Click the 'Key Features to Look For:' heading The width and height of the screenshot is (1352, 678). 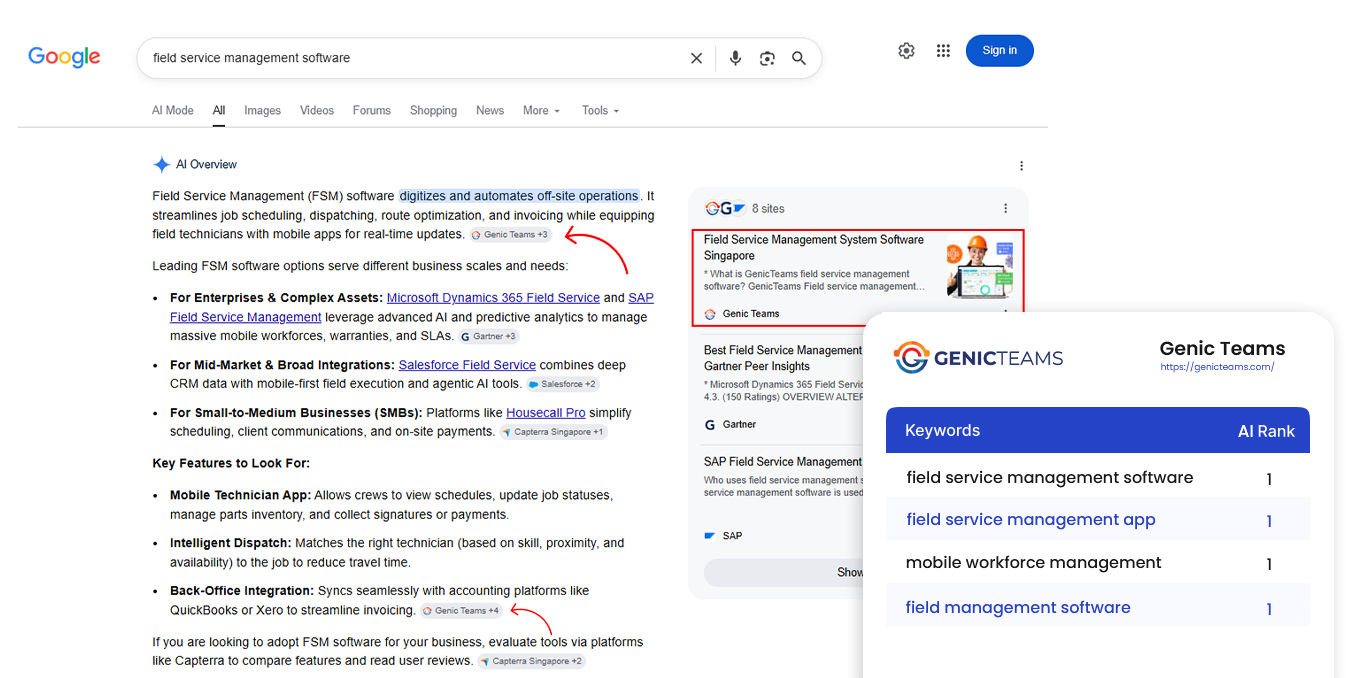[x=231, y=464]
